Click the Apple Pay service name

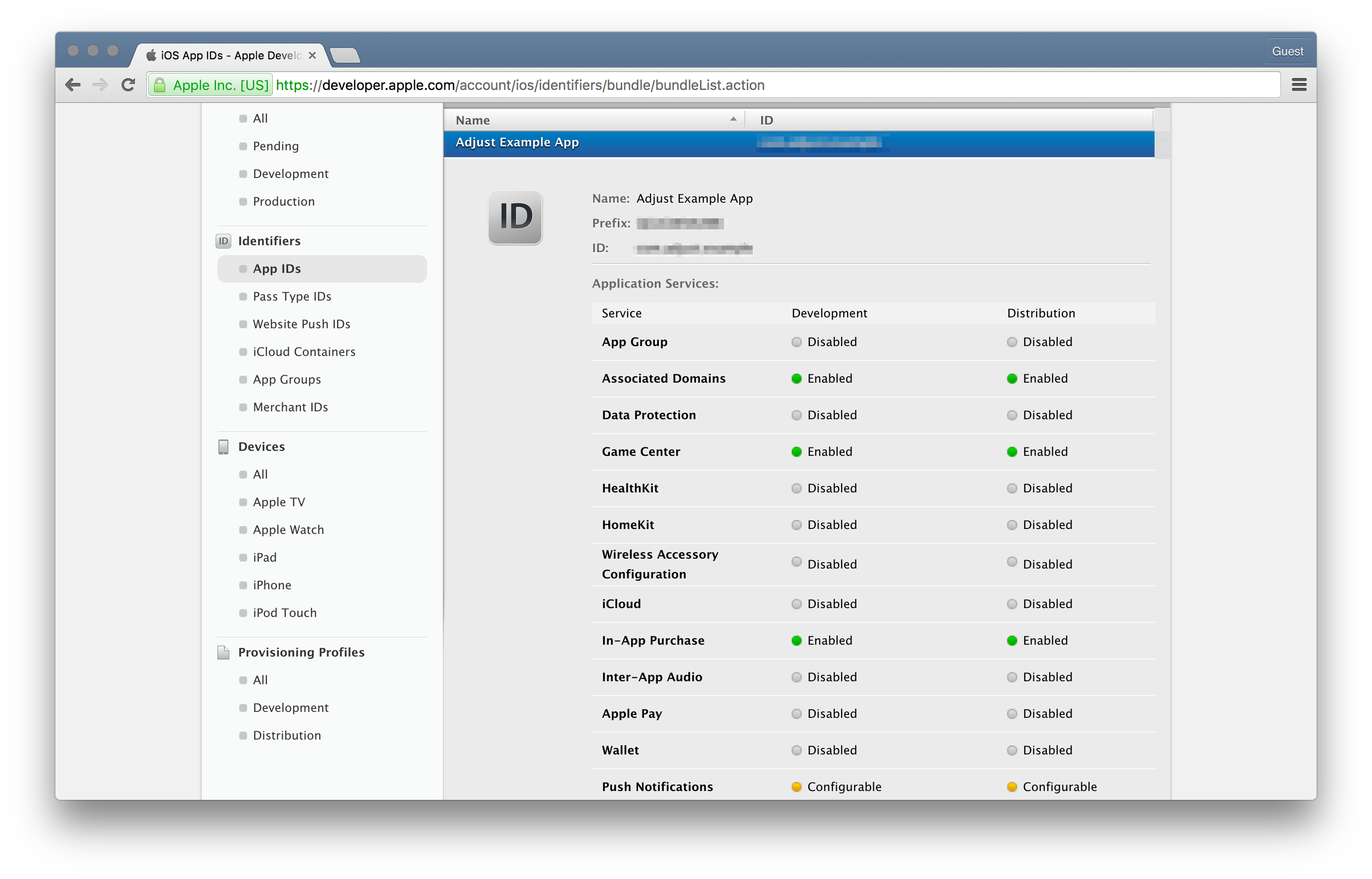click(632, 713)
